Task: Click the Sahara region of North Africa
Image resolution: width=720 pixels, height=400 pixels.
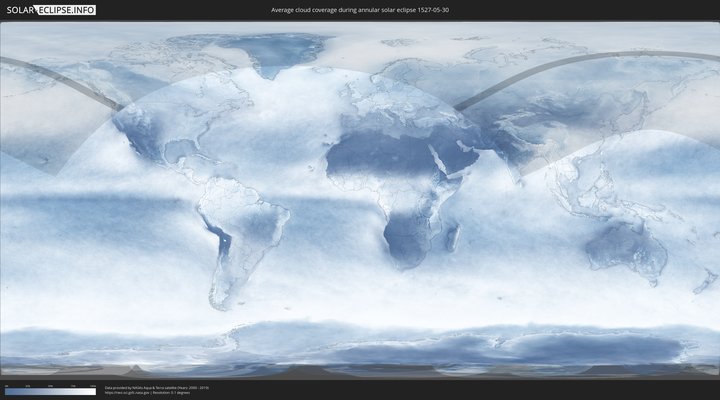Action: click(370, 150)
